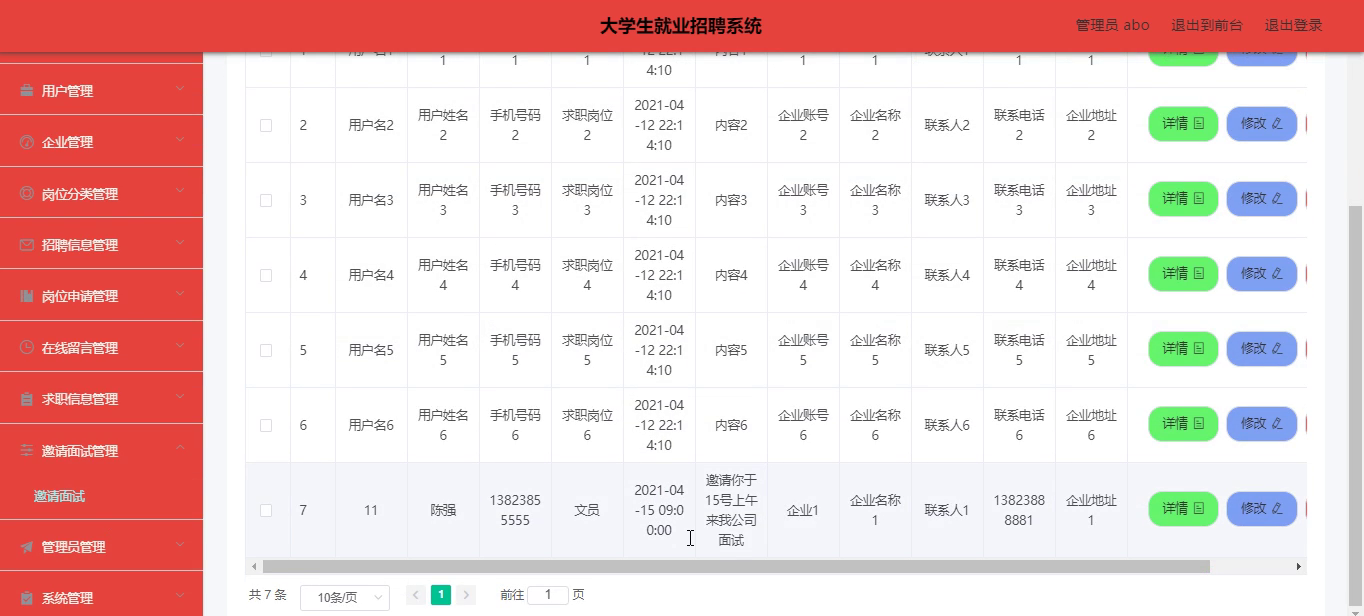Open 详情 for row 用户名4

click(x=1183, y=274)
